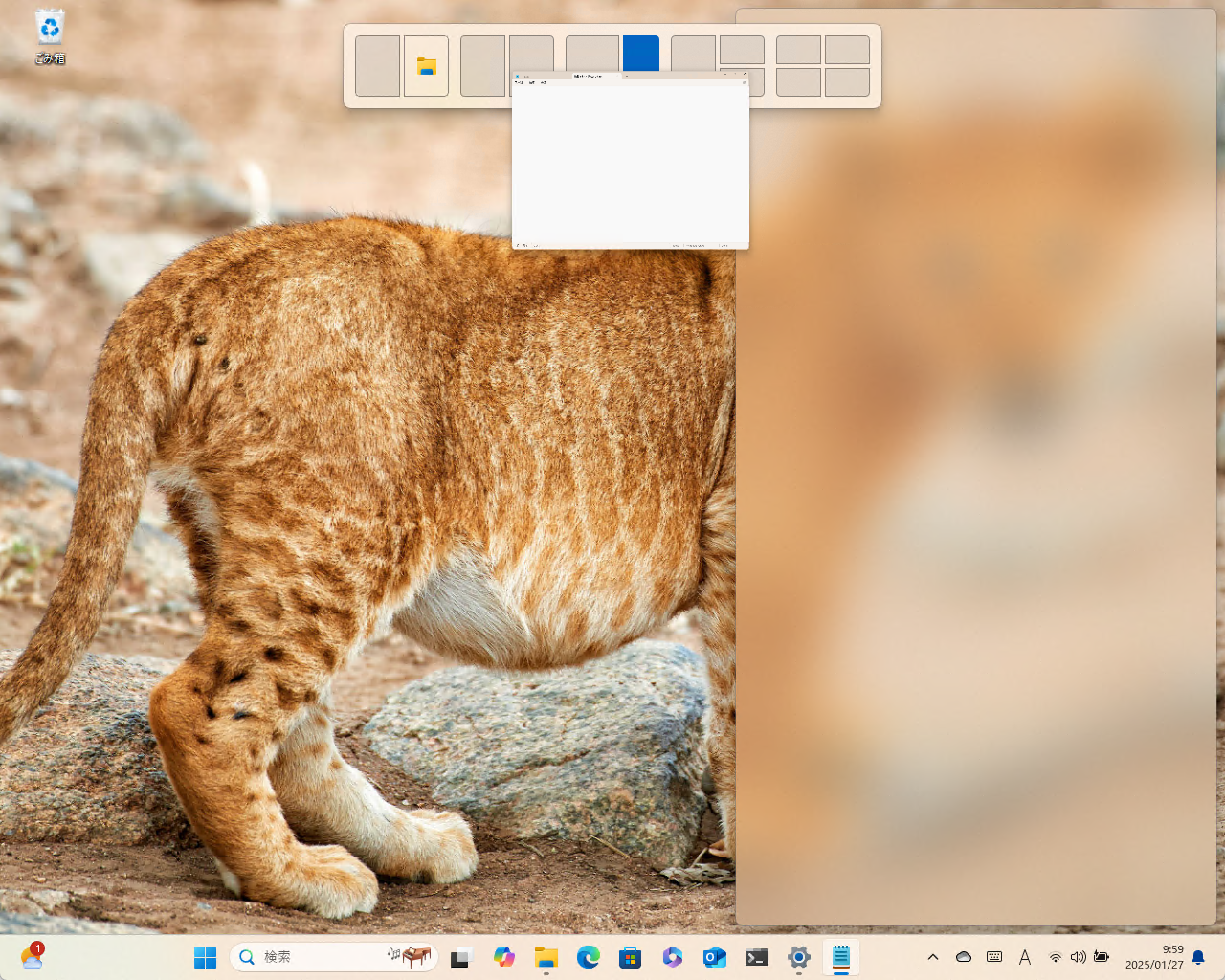Open the clock showing 9:59 2025/01/27

[x=1154, y=957]
